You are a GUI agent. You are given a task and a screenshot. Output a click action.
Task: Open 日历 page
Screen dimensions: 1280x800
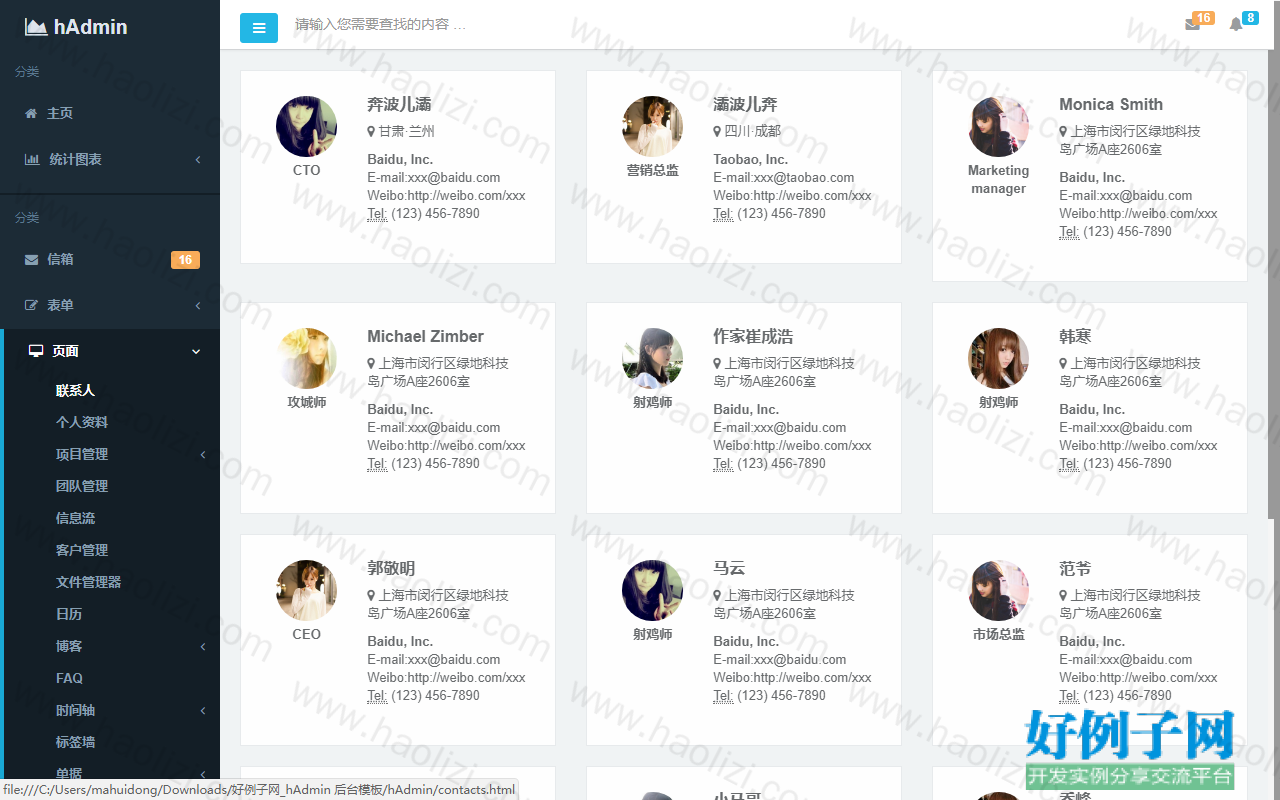[x=69, y=615]
